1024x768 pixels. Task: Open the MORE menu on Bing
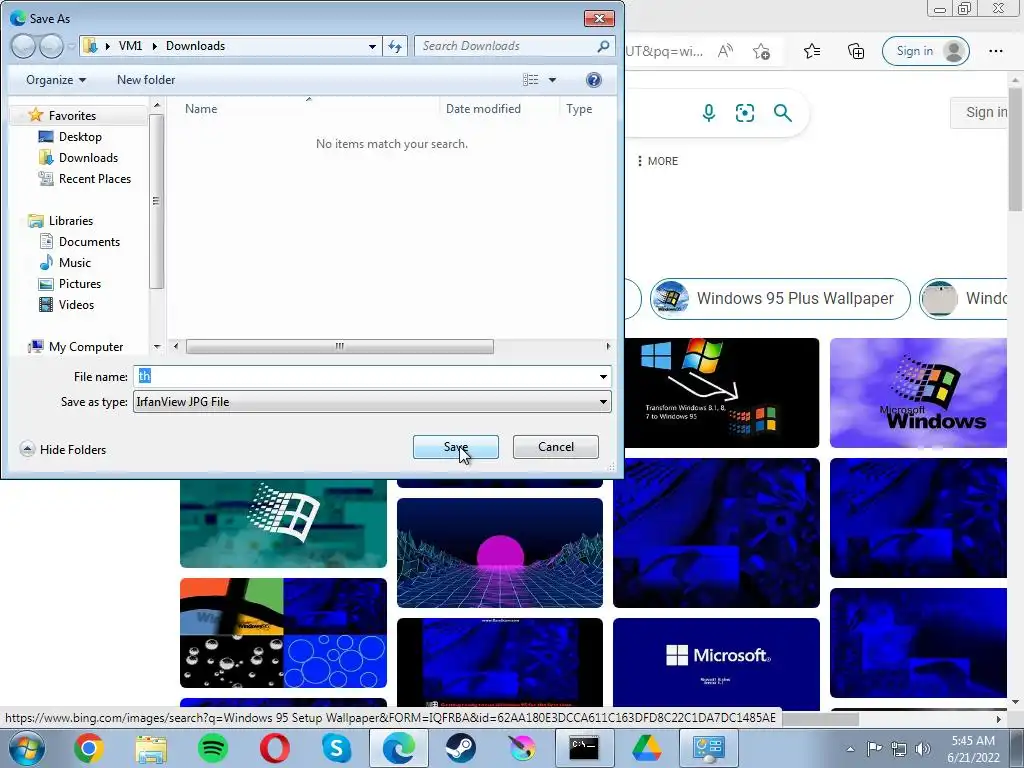(658, 161)
